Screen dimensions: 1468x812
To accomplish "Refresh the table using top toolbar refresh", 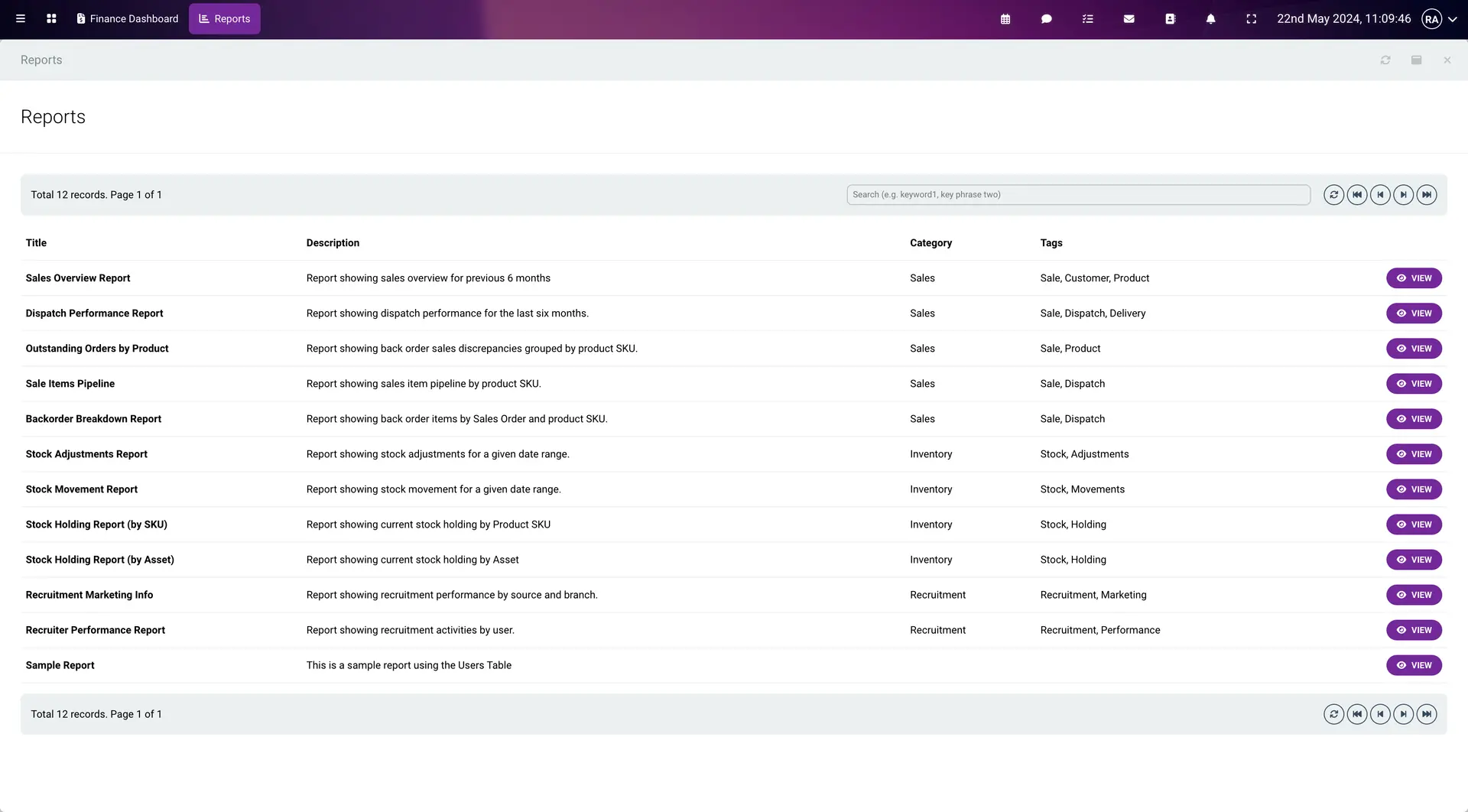I will (x=1333, y=195).
